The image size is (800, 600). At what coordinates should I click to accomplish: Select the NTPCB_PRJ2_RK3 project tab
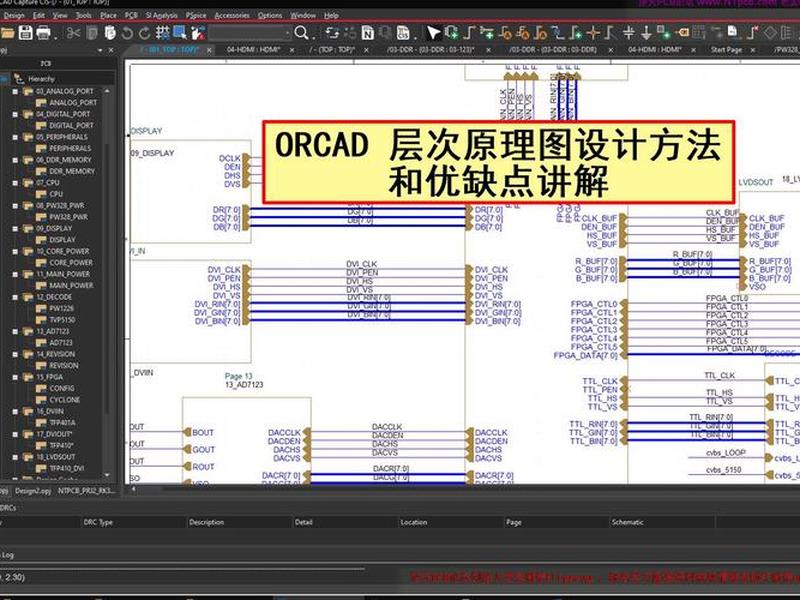(x=87, y=491)
